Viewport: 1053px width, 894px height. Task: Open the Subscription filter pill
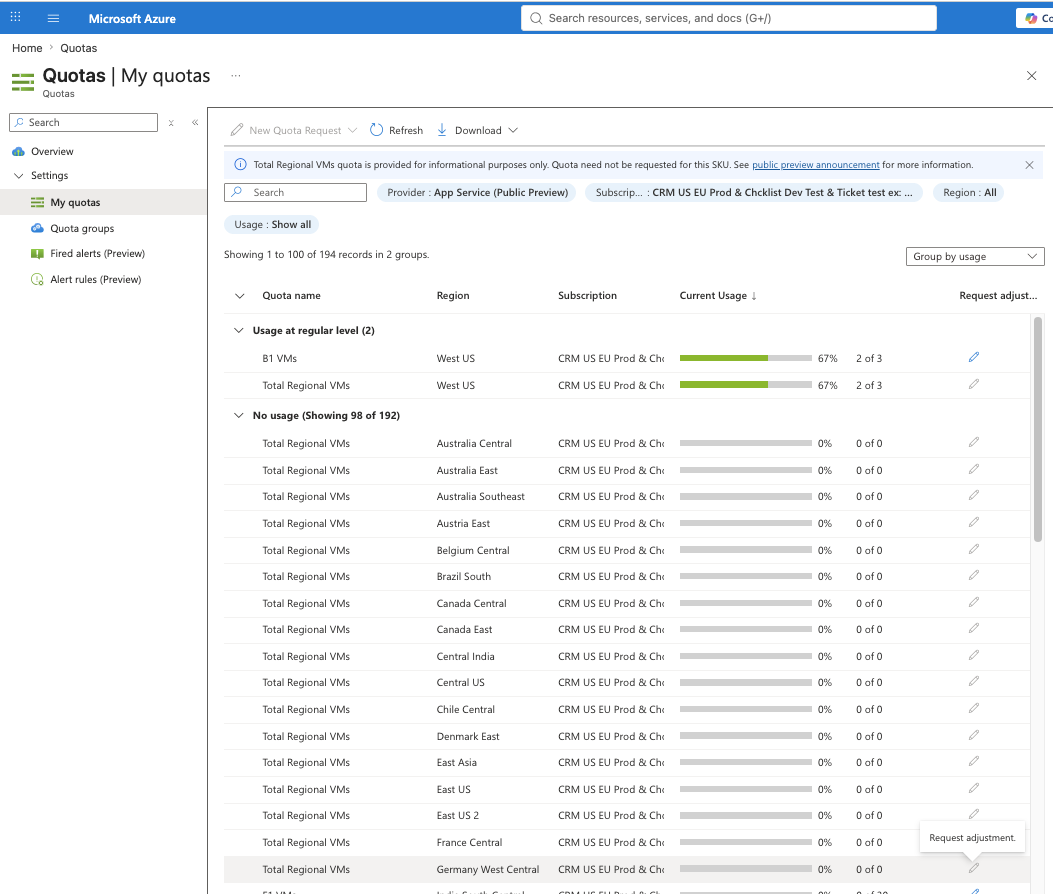(x=753, y=192)
